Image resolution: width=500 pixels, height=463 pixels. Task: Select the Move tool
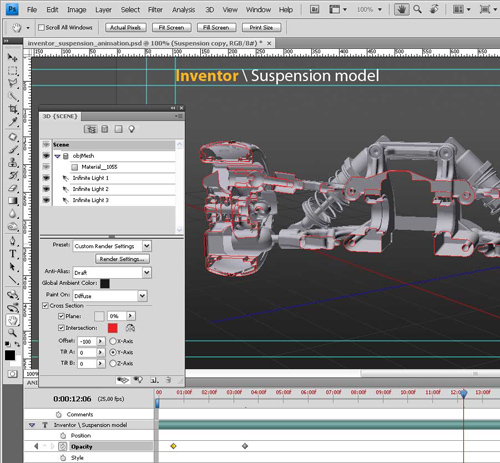(x=13, y=58)
